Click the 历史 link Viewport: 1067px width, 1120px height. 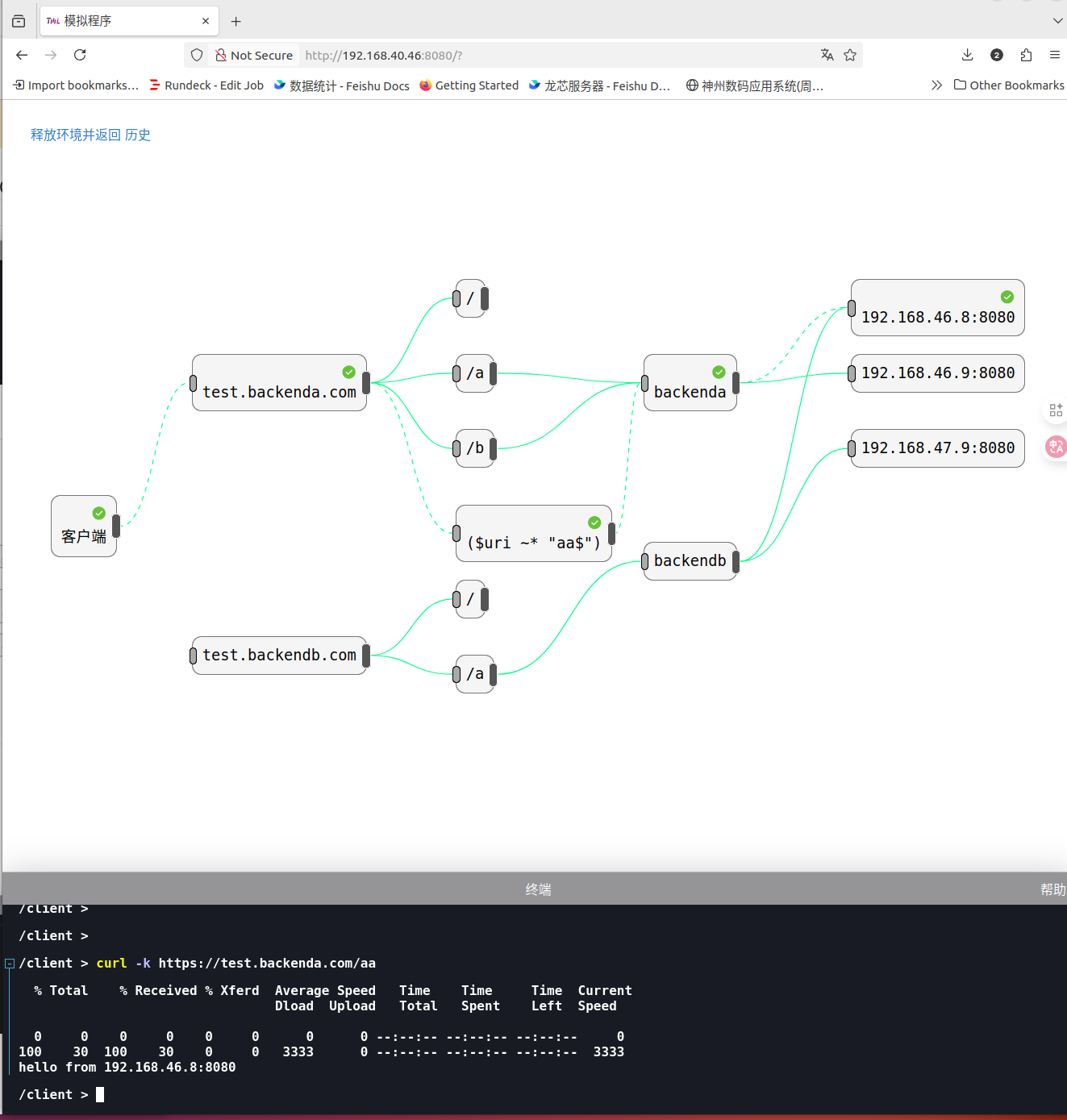pos(138,135)
